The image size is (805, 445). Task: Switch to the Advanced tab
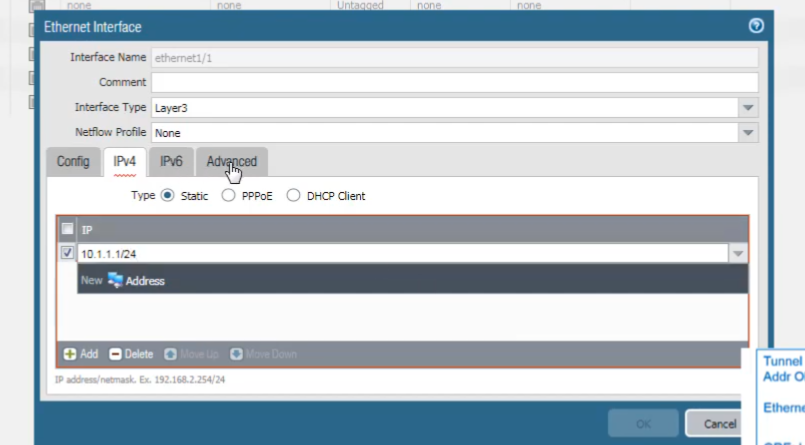(x=232, y=162)
